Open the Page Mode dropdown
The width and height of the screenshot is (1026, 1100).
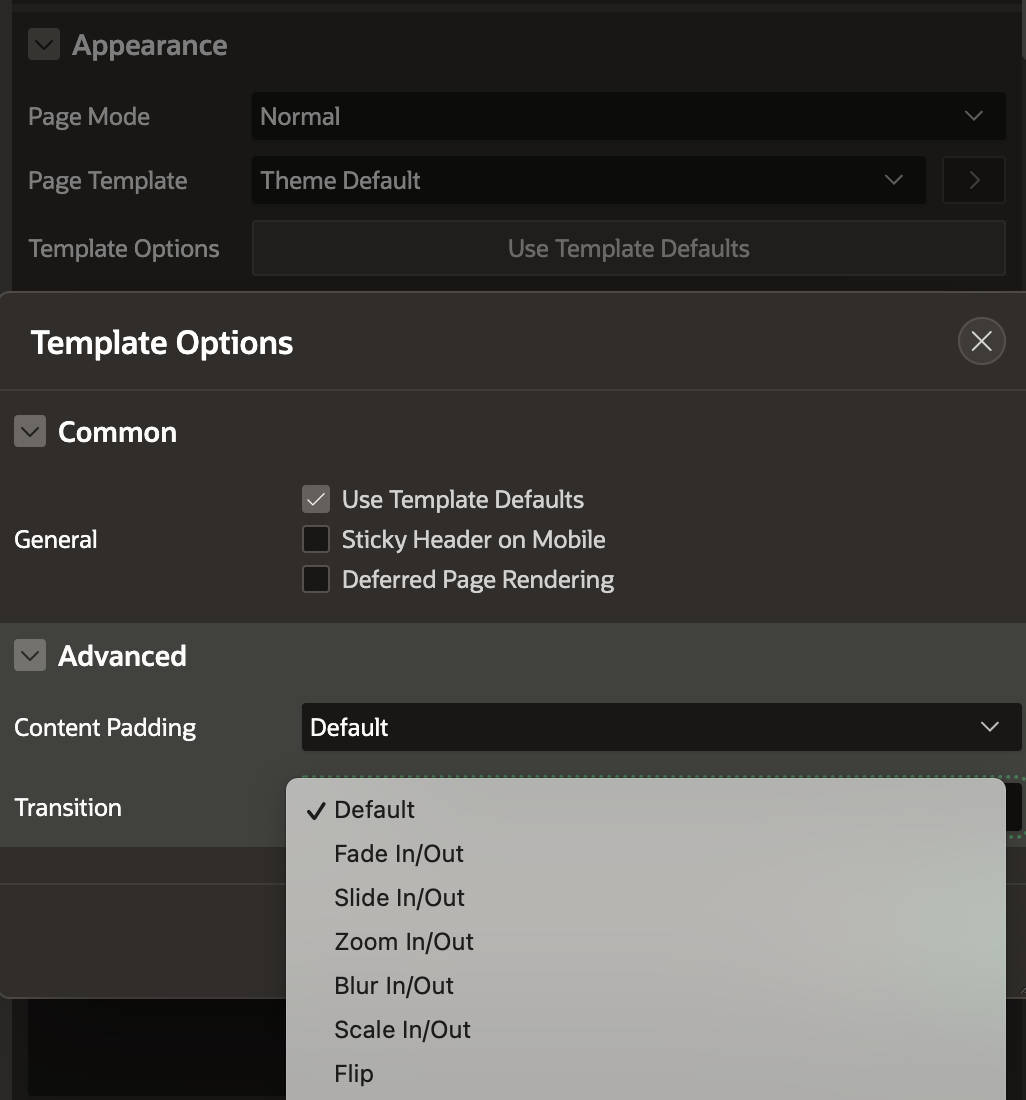point(628,116)
